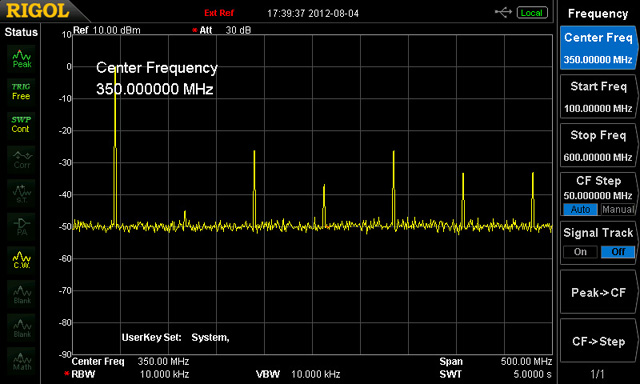
Task: Select the Corr correction status icon
Action: [21, 159]
